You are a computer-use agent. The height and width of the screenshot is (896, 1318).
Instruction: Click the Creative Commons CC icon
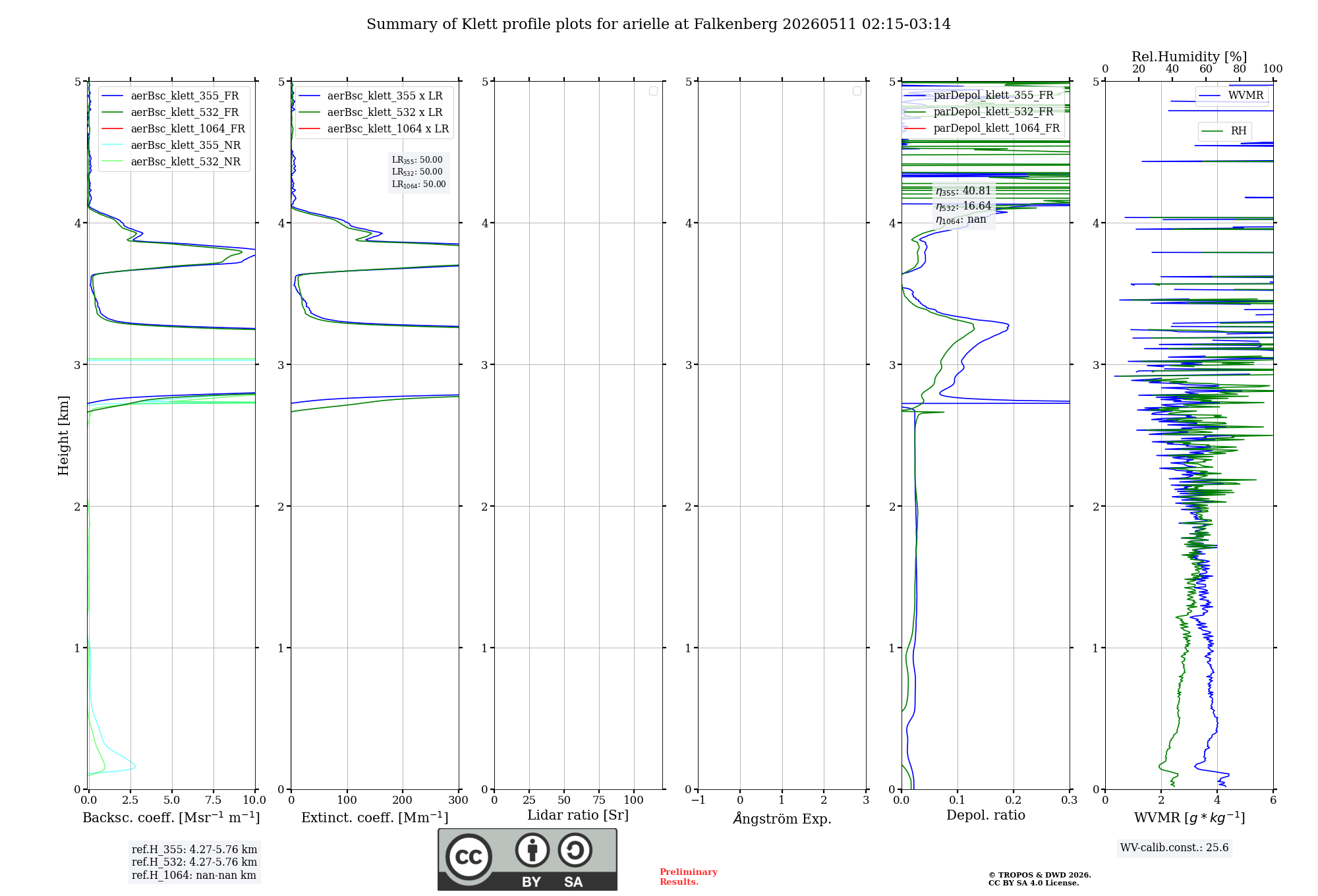[469, 856]
